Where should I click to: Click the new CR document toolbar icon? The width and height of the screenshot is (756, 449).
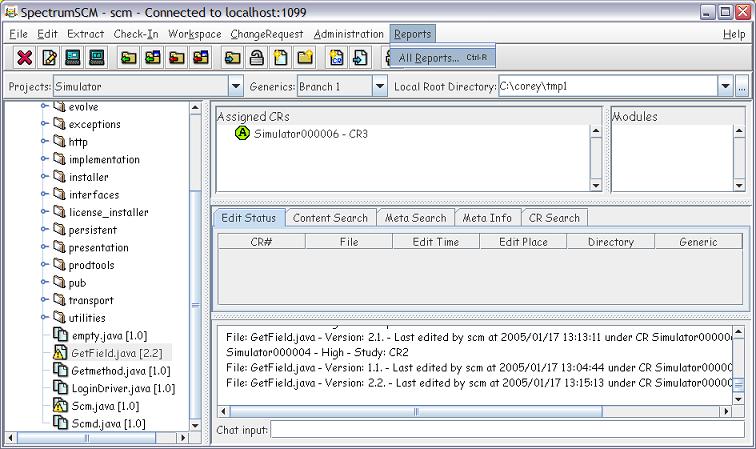pos(337,58)
